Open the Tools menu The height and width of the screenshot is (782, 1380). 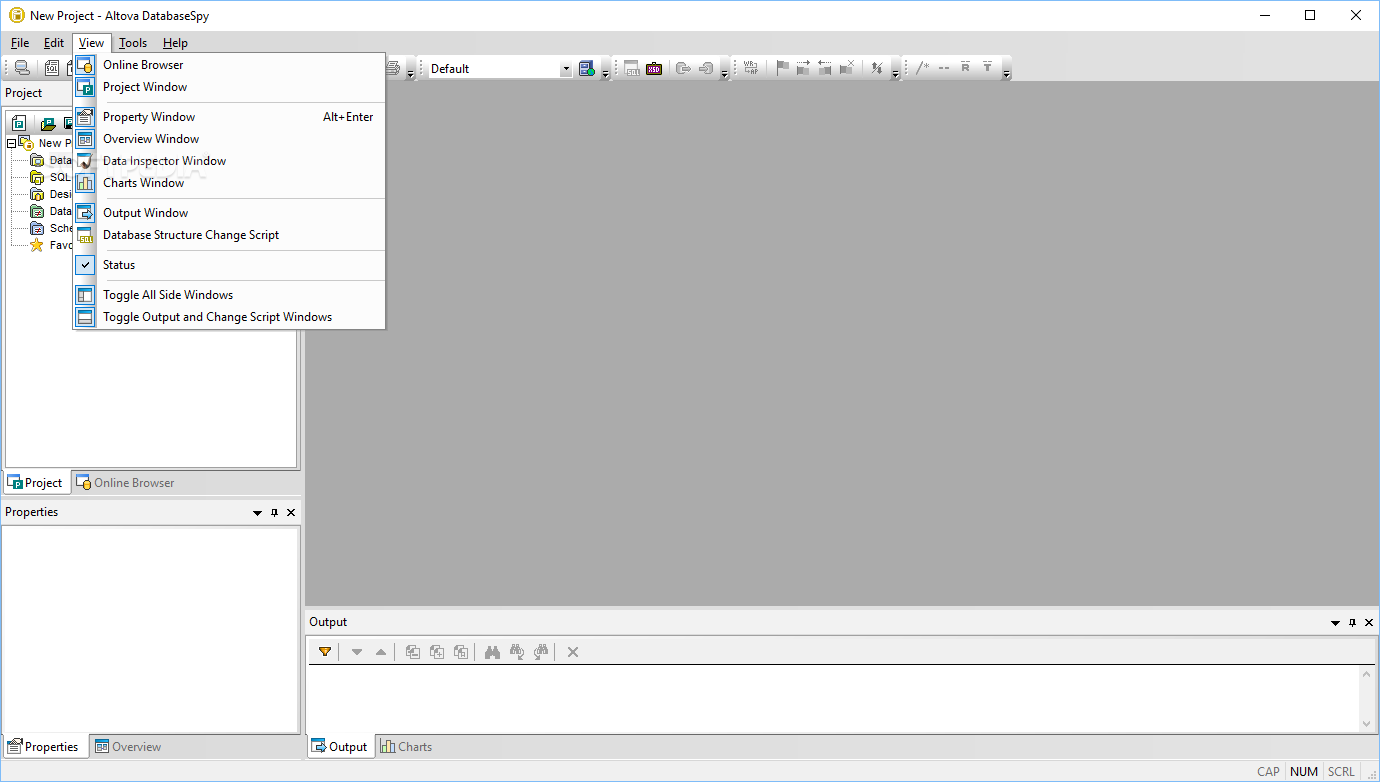tap(133, 43)
